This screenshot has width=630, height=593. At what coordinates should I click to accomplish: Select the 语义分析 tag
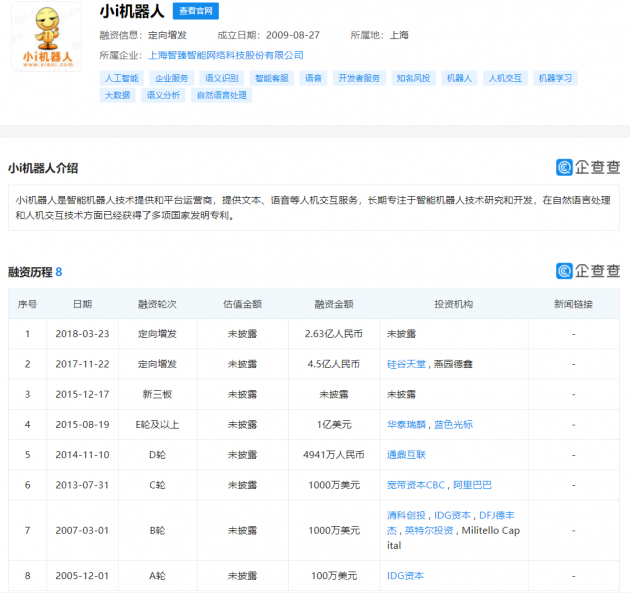click(x=163, y=95)
